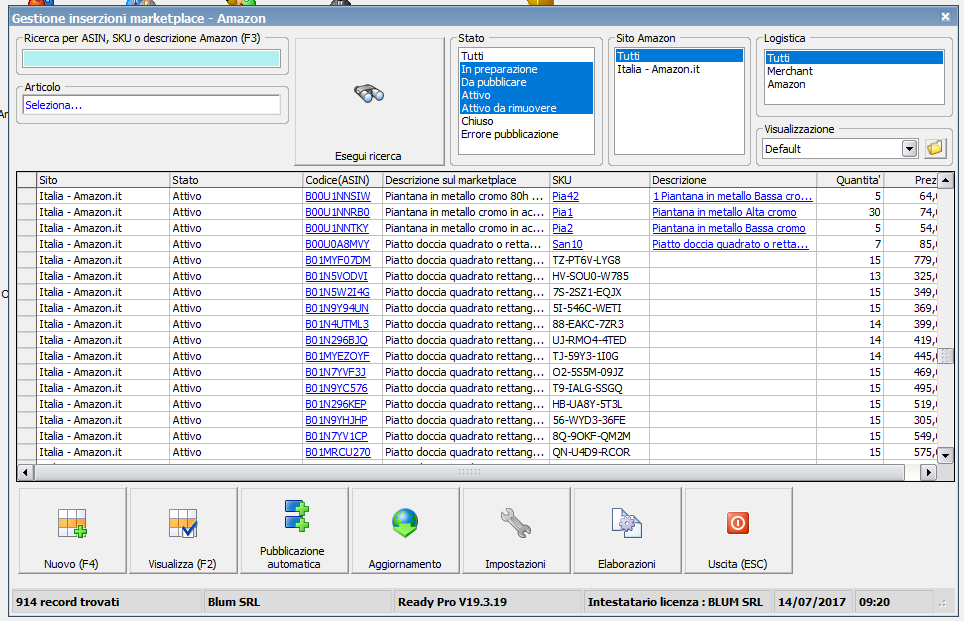Click Stato column header
The image size is (964, 621).
tap(236, 180)
